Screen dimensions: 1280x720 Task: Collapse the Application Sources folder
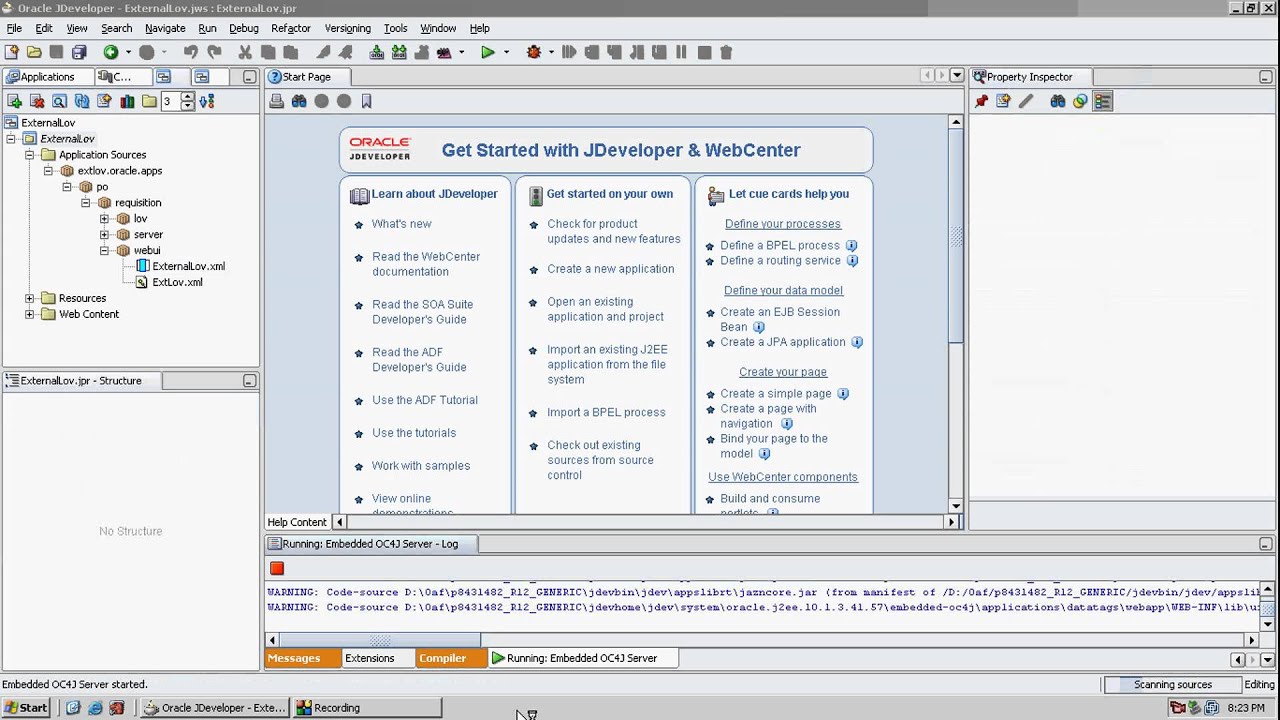click(30, 155)
